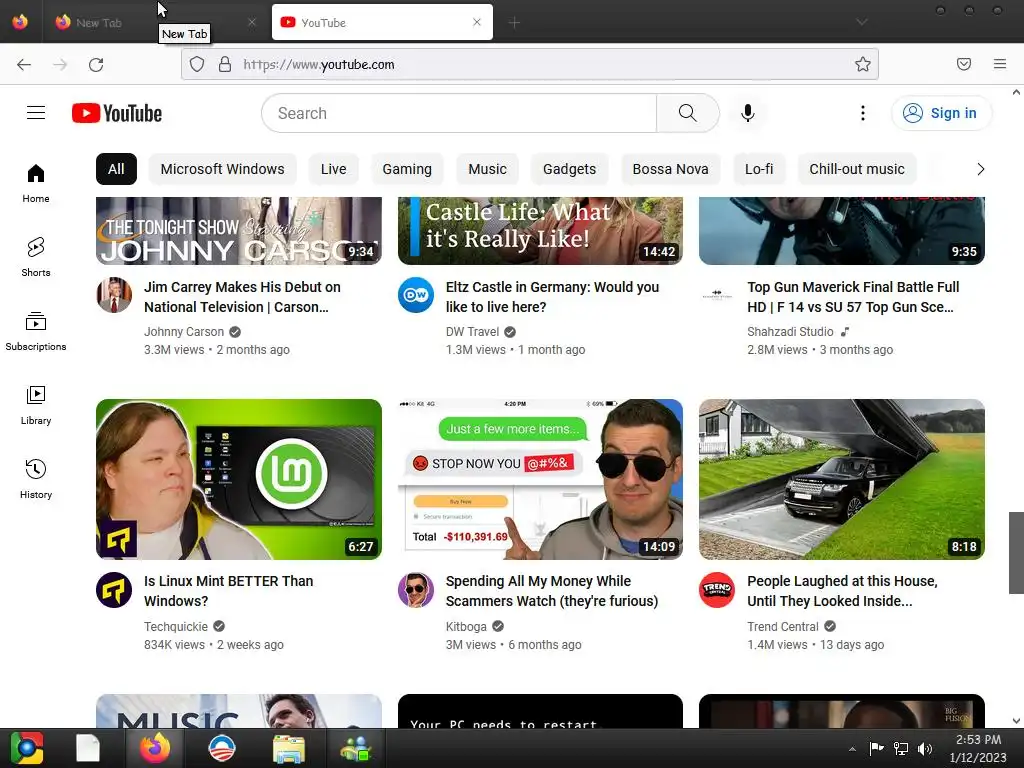The image size is (1024, 768).
Task: Click the site security padlock icon
Action: point(225,64)
